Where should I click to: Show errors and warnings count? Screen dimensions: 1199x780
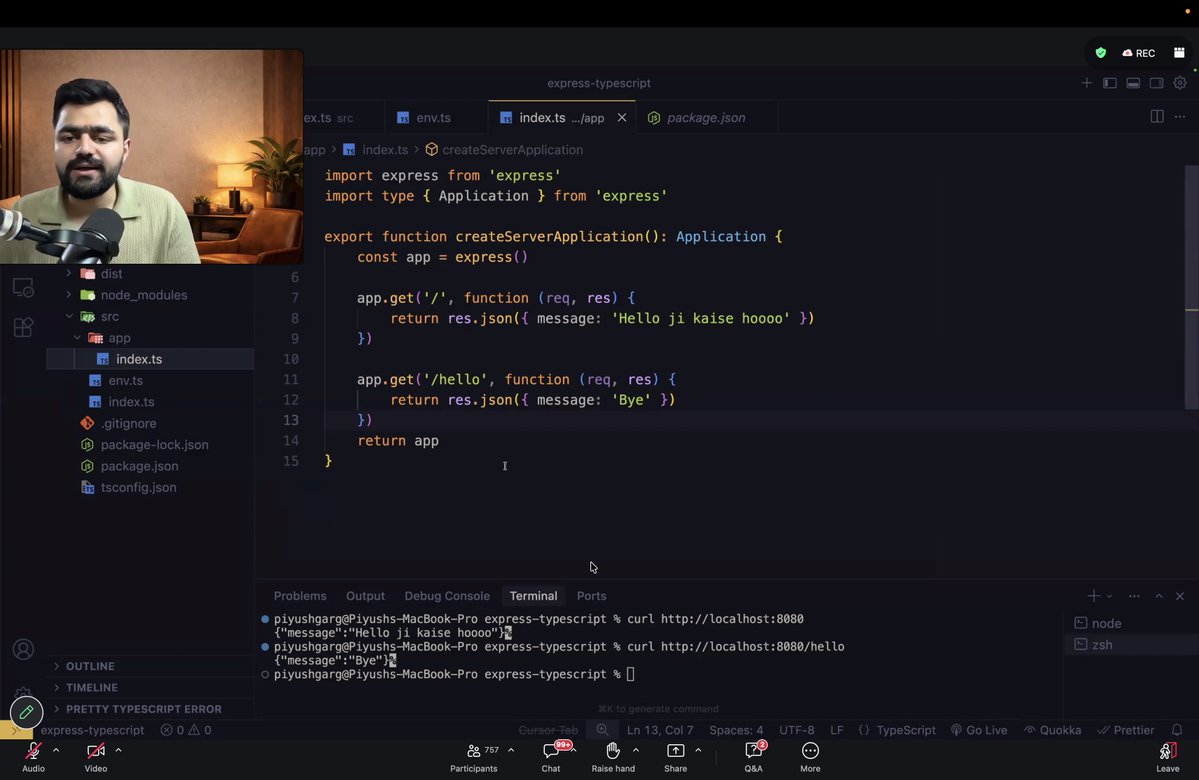[186, 730]
